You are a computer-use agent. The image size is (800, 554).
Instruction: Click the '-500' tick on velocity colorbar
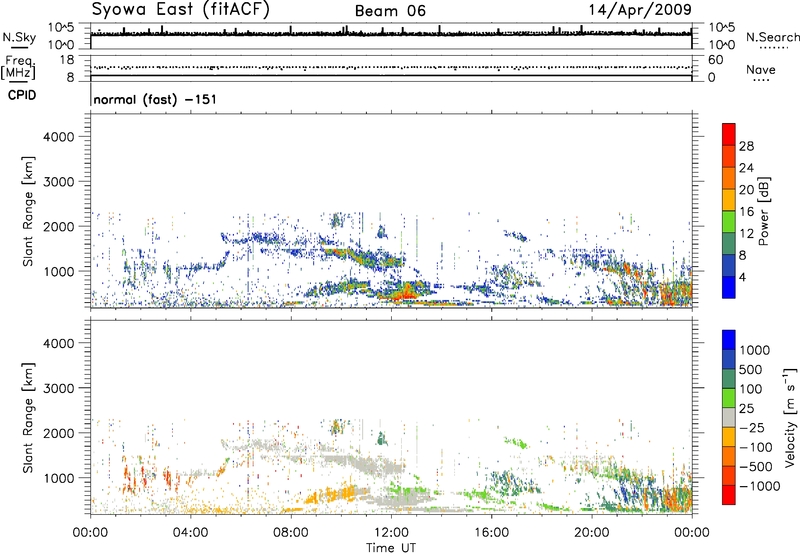(756, 466)
